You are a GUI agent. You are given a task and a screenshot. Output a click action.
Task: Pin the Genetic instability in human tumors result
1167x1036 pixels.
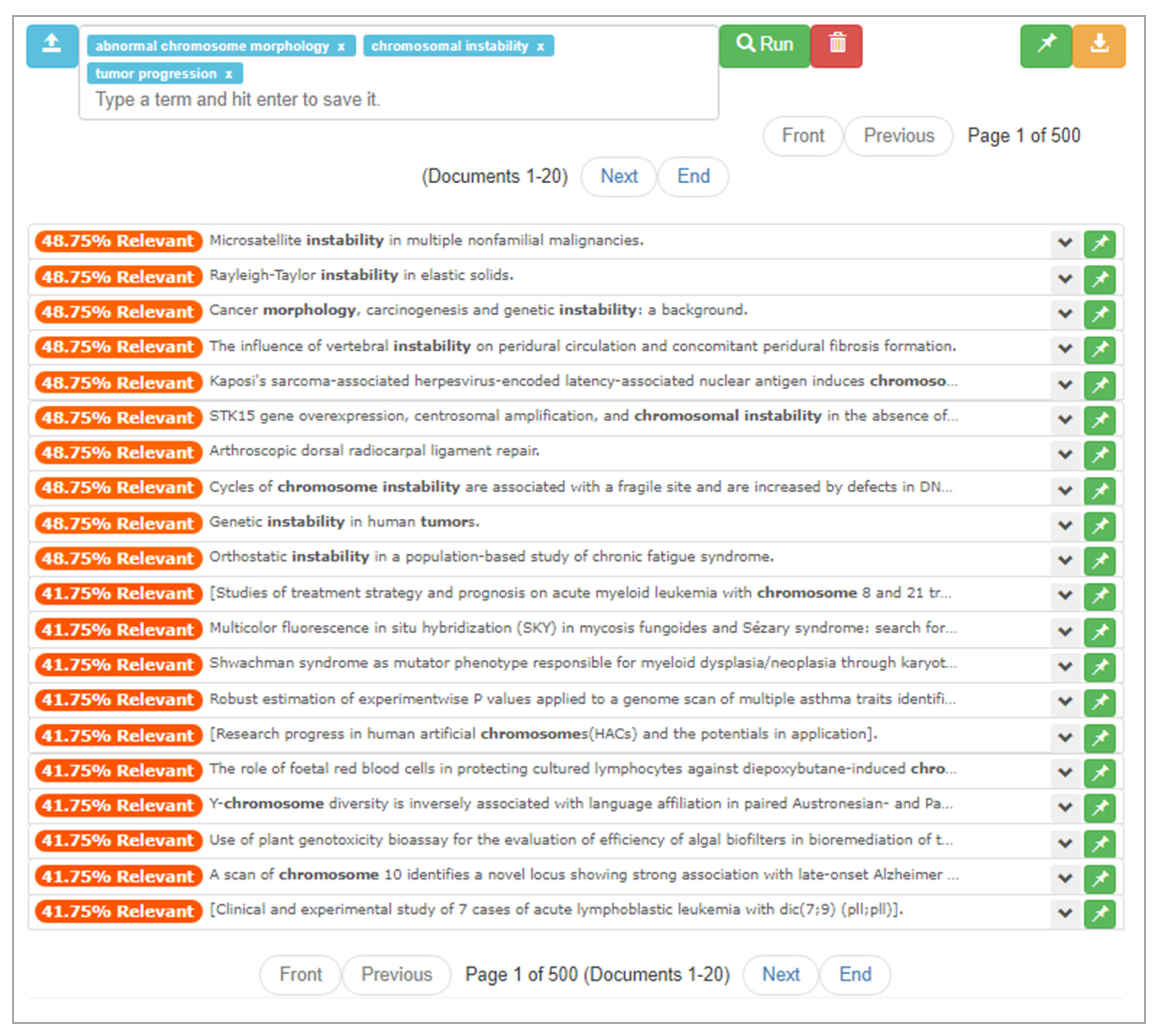point(1100,526)
